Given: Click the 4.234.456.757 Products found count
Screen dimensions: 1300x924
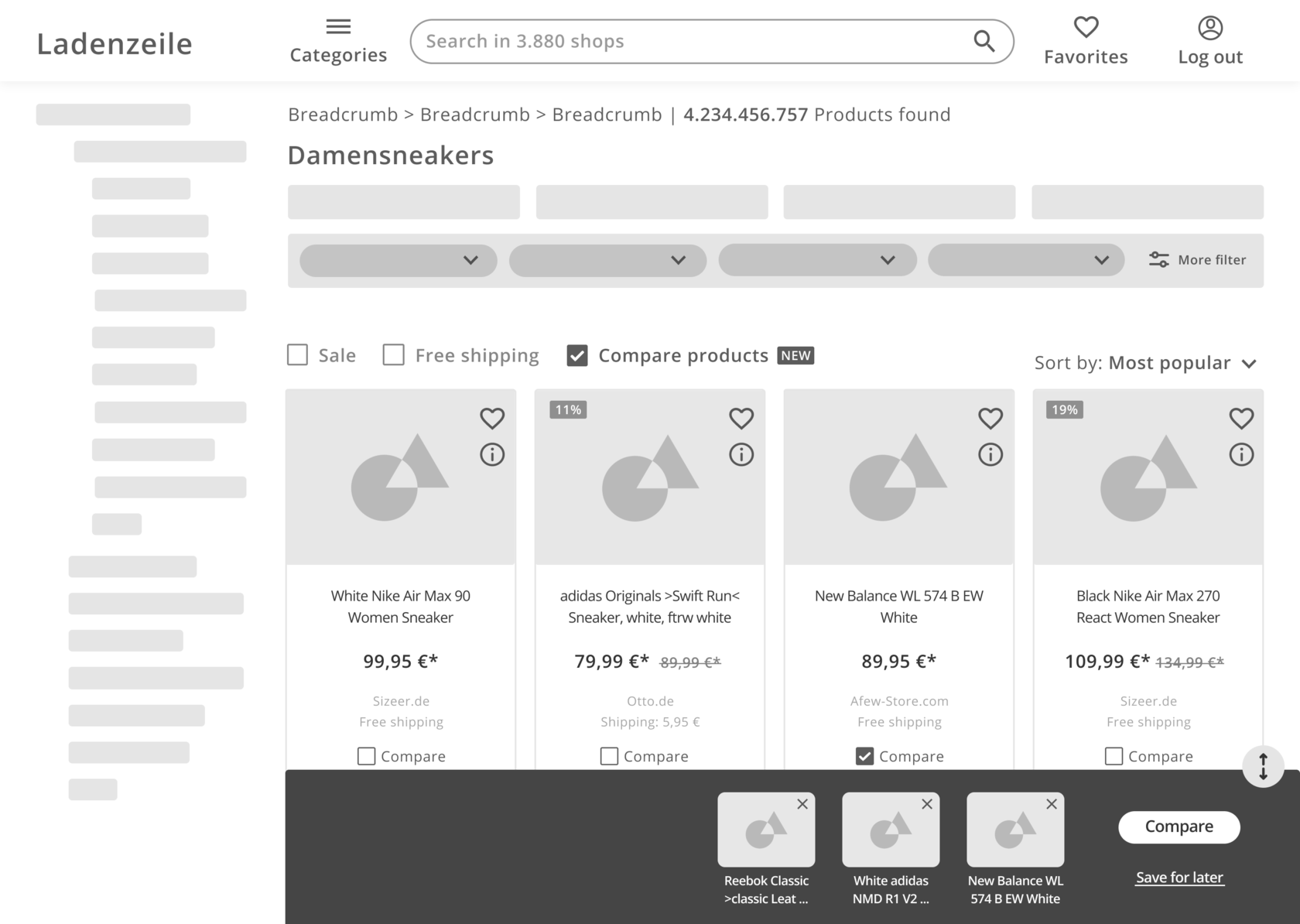Looking at the screenshot, I should coord(817,115).
